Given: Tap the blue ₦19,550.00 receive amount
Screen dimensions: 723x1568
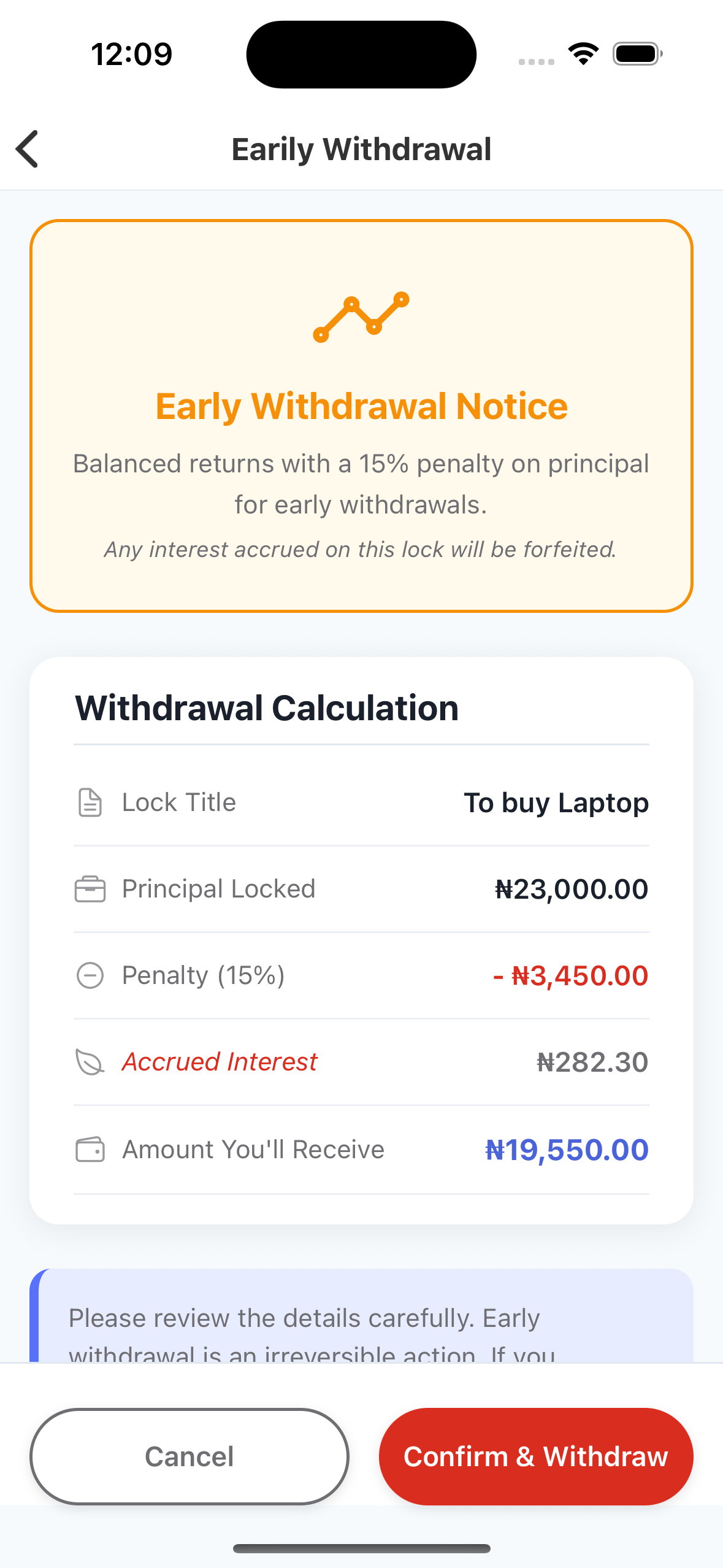Looking at the screenshot, I should pos(567,1150).
